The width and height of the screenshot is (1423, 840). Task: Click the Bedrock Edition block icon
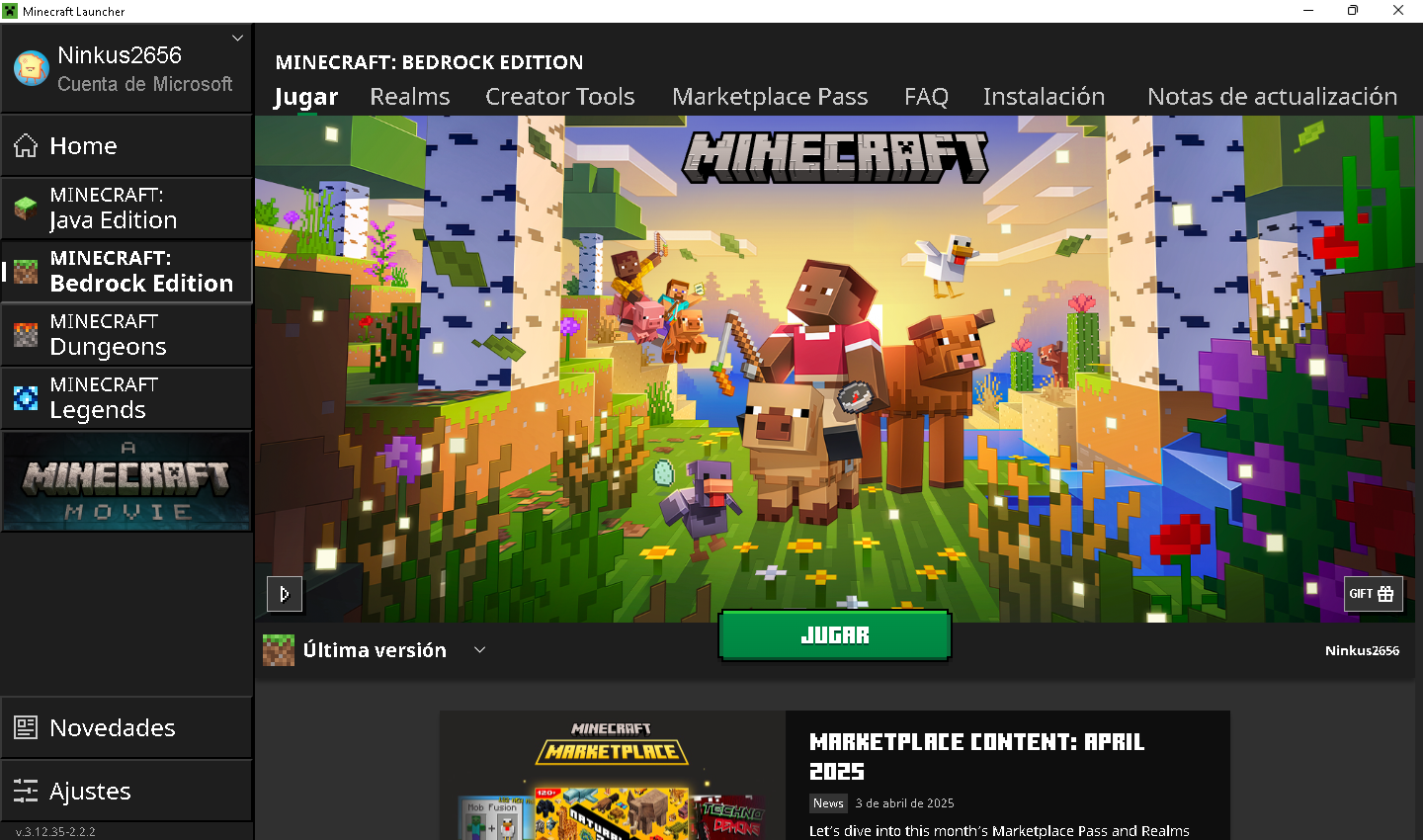(x=26, y=272)
